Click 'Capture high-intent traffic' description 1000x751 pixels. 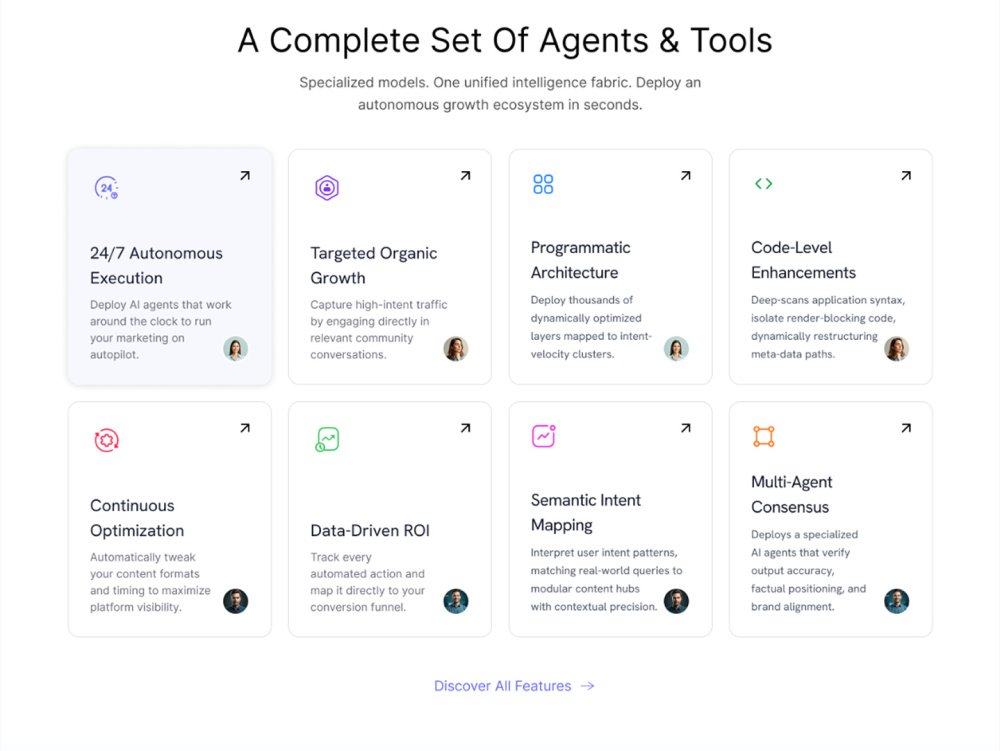[379, 330]
